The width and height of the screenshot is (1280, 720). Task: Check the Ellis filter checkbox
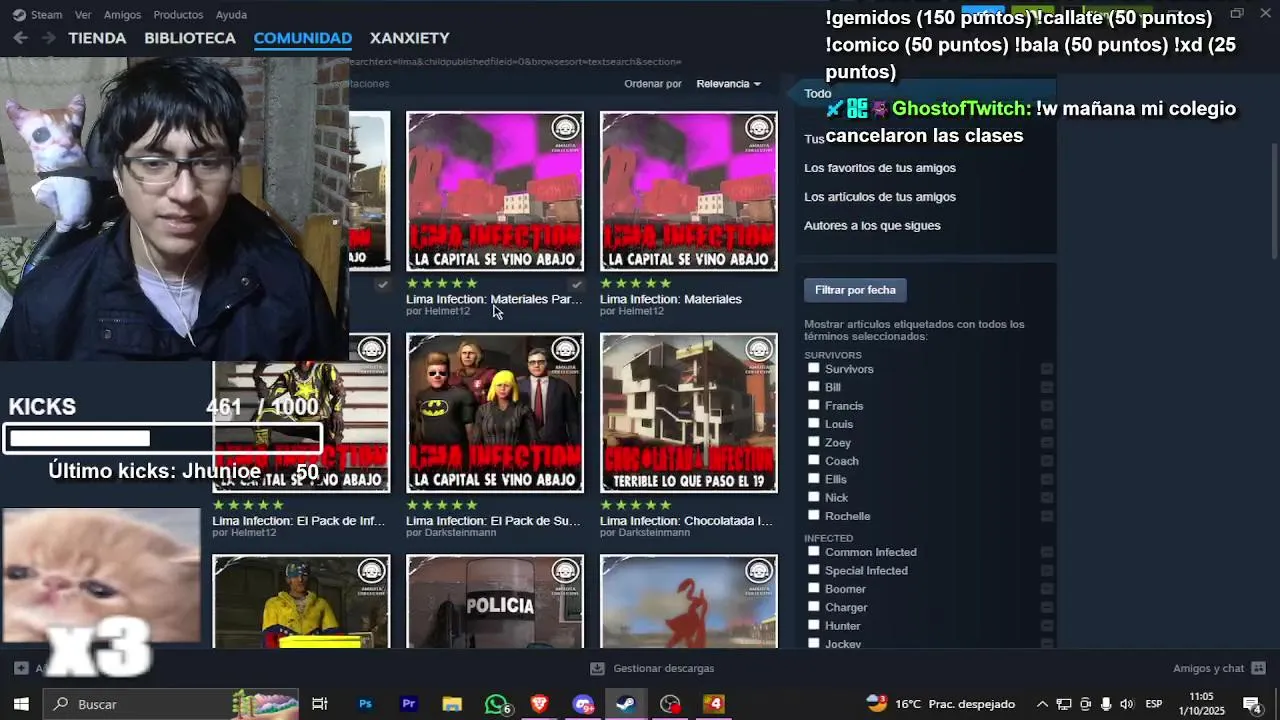814,478
